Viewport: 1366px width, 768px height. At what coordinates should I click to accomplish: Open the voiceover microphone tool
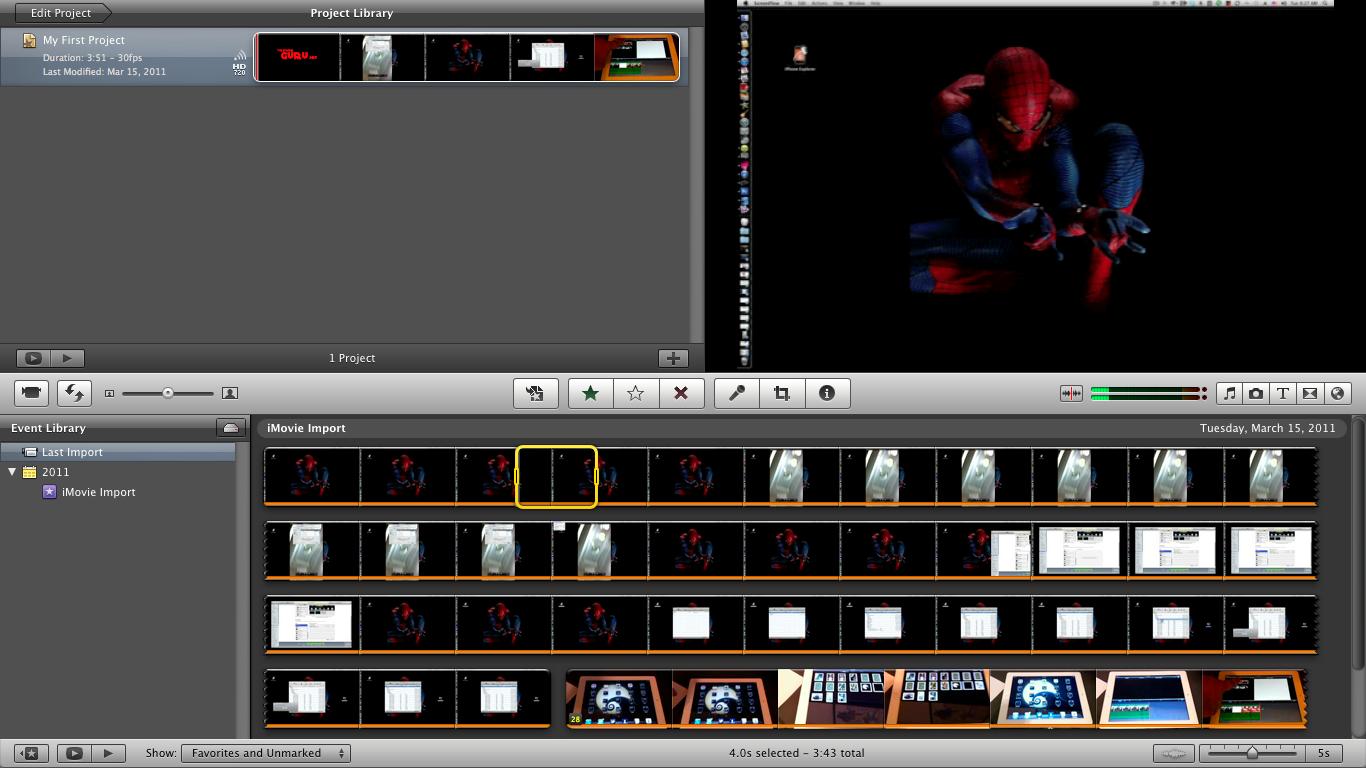(737, 394)
